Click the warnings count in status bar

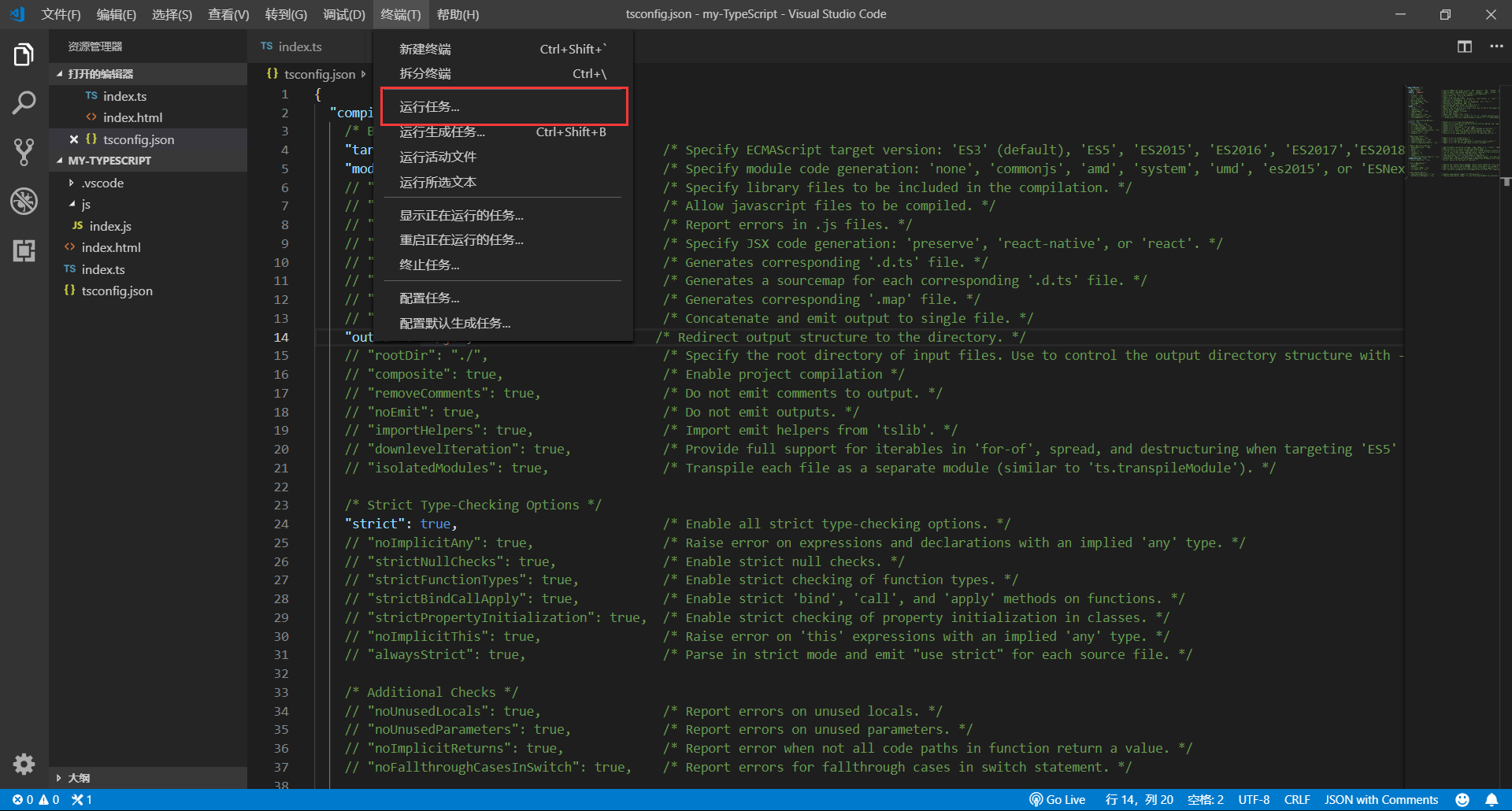tap(50, 799)
